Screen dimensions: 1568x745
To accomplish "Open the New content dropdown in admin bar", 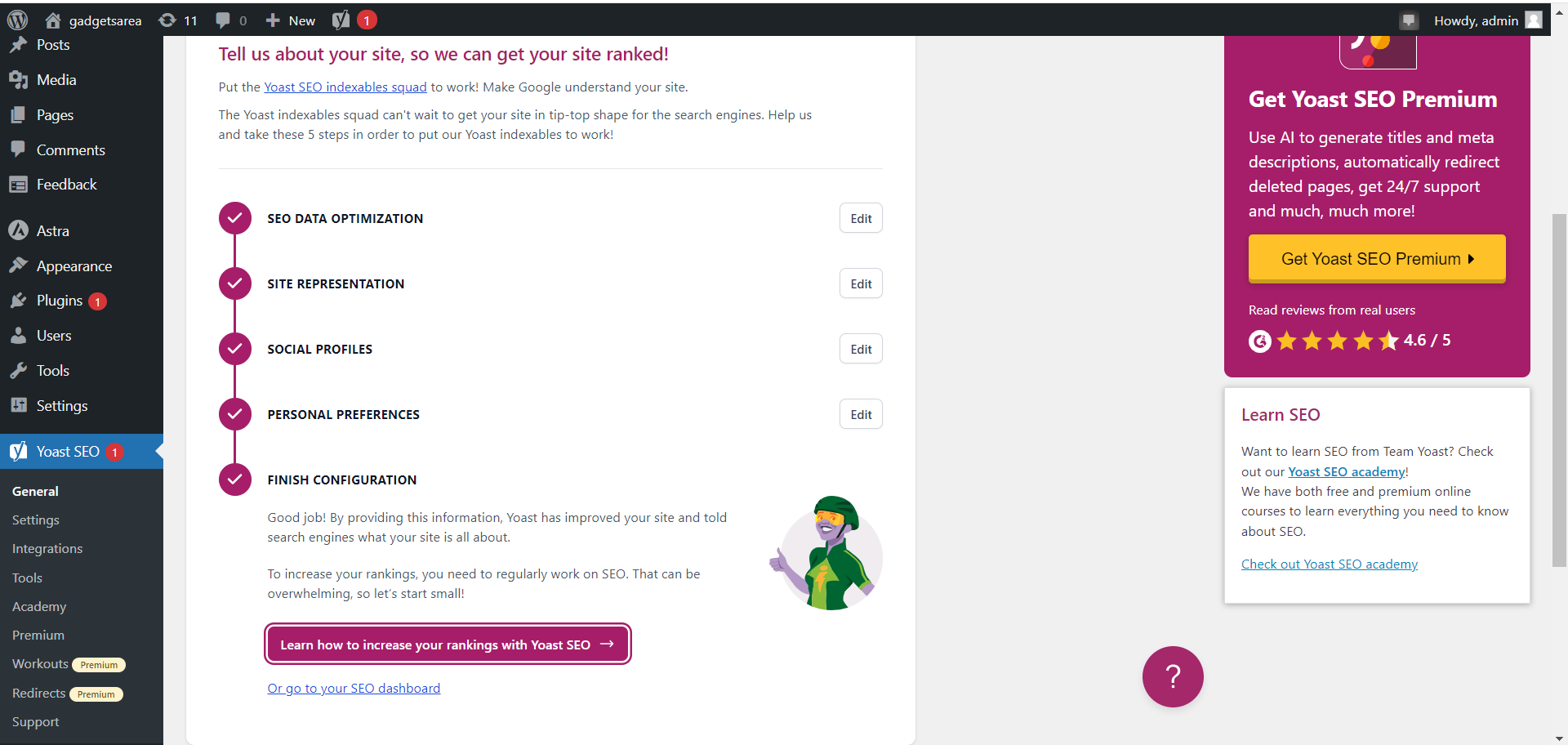I will pos(291,20).
